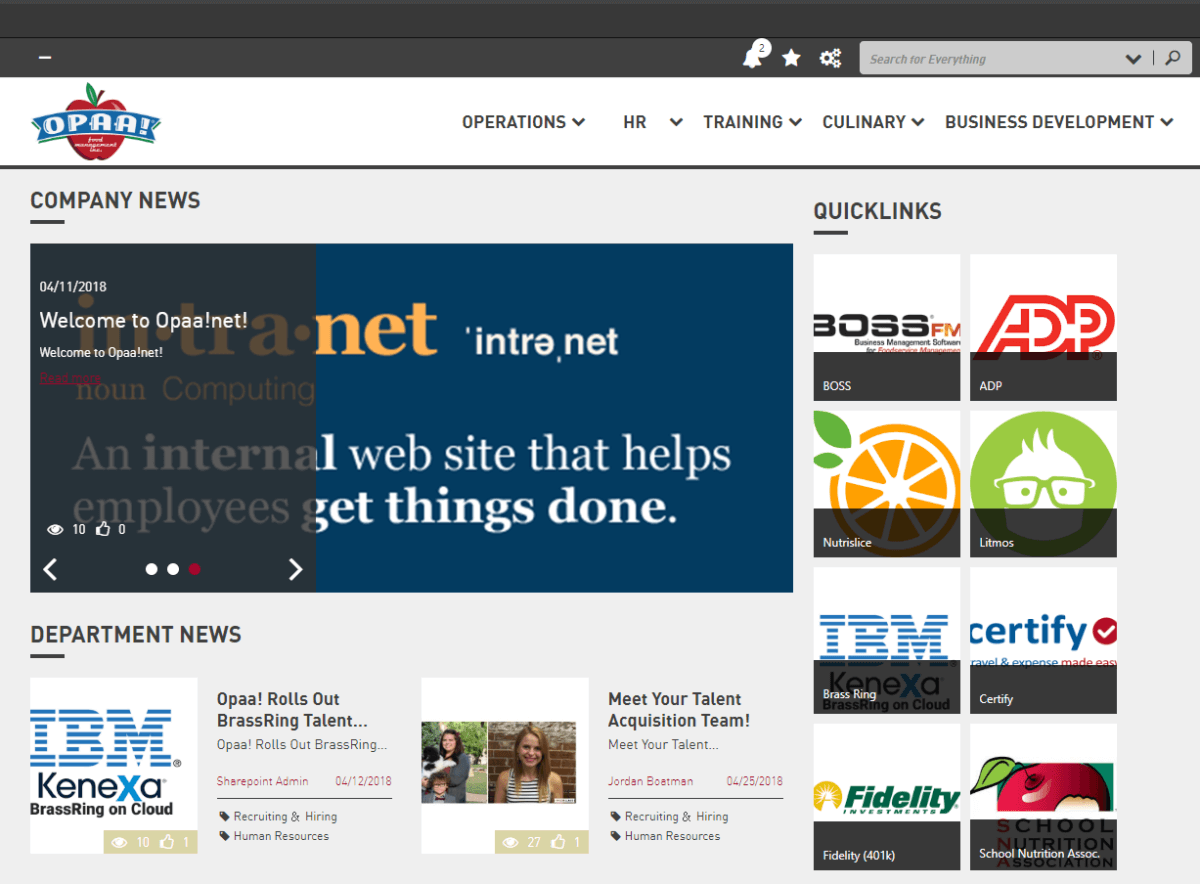Screen dimensions: 1200x884
Task: Click the Read more link on the carousel
Action: click(69, 378)
